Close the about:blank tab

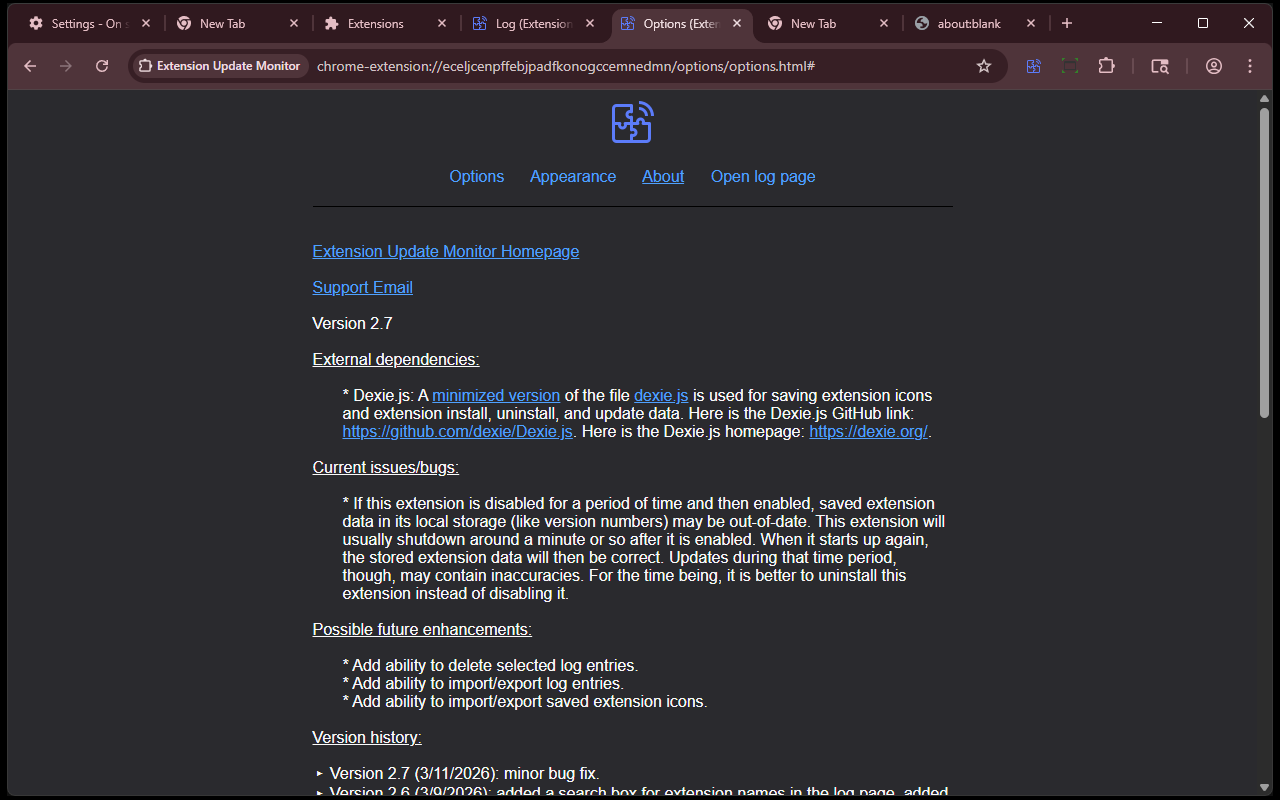coord(1031,23)
